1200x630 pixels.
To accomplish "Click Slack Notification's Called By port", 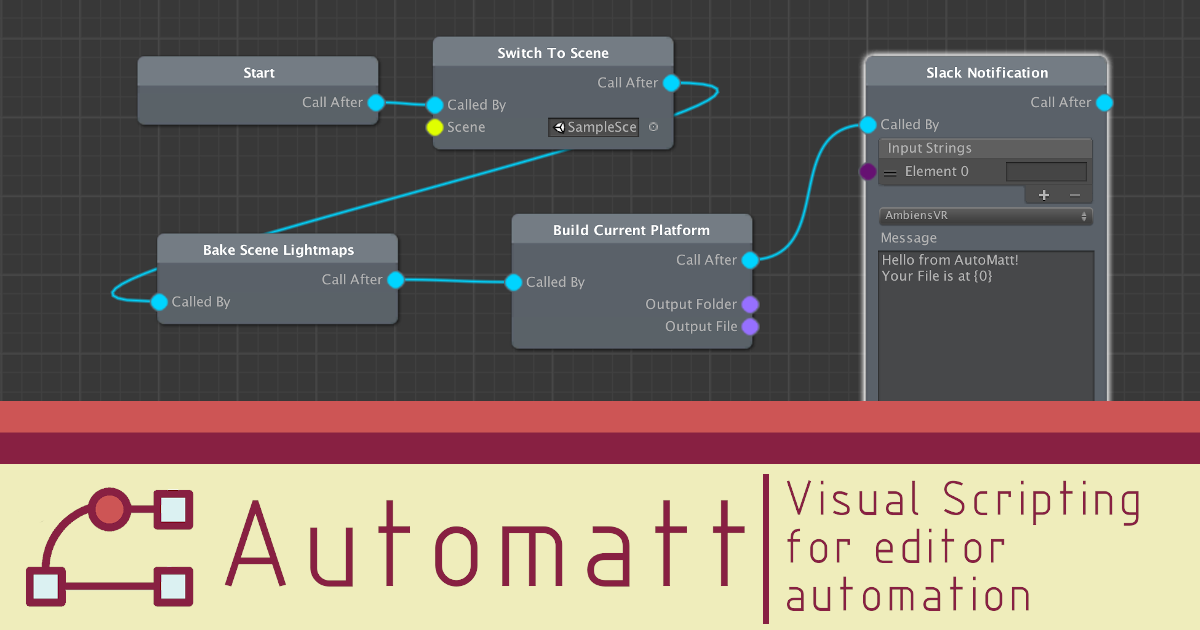I will click(x=867, y=125).
